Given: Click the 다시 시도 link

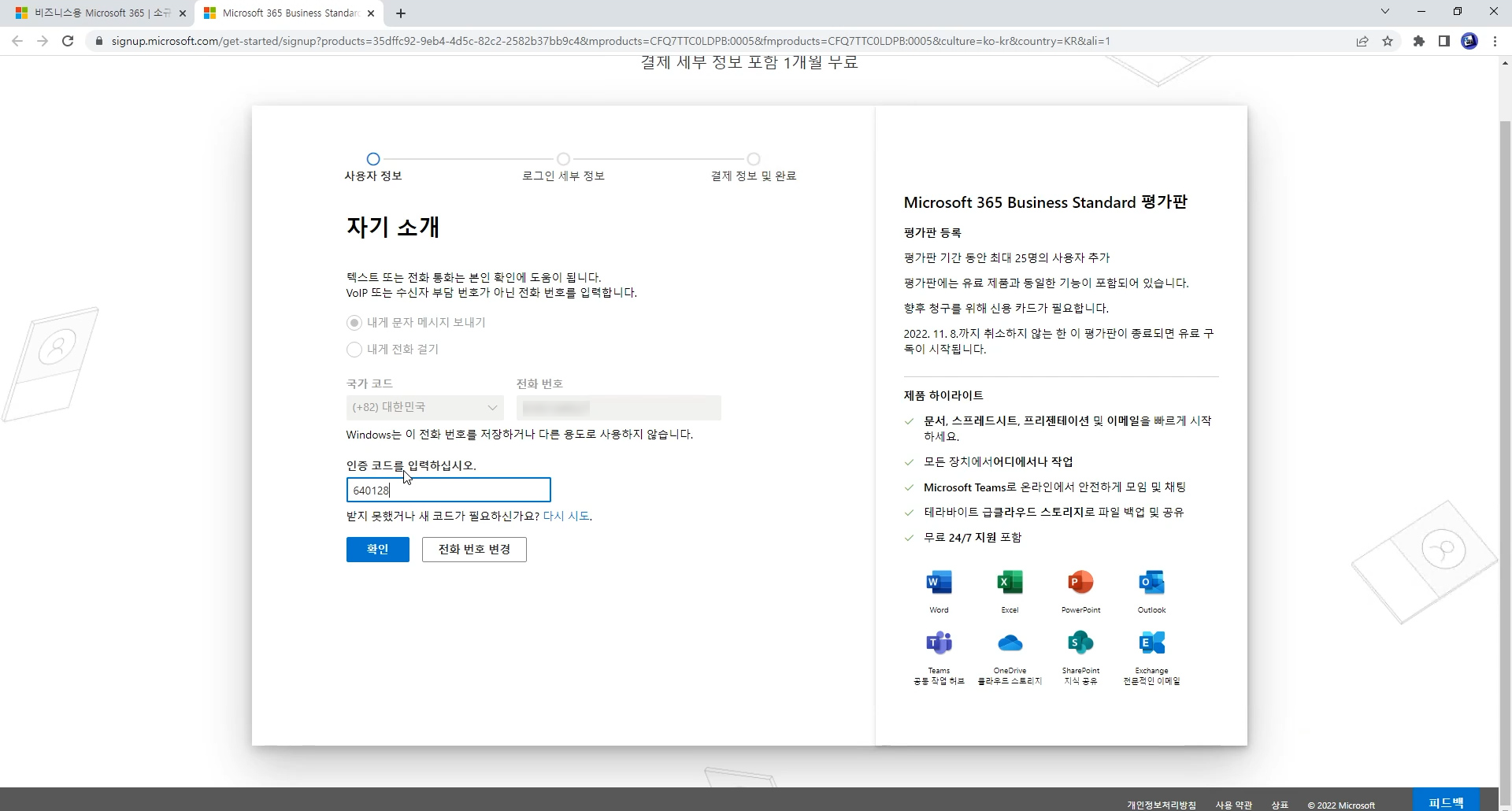Looking at the screenshot, I should click(566, 517).
